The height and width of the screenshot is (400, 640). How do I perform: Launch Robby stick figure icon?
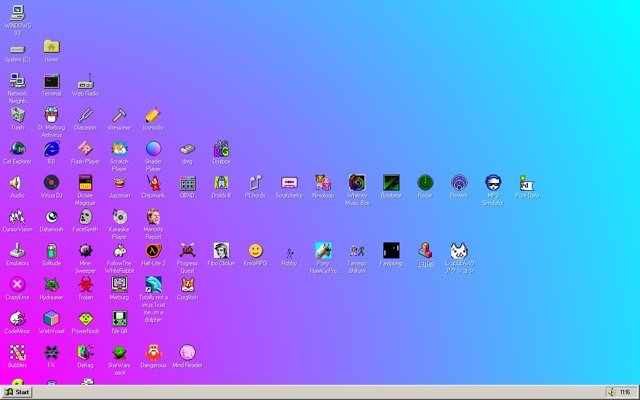[x=289, y=253]
